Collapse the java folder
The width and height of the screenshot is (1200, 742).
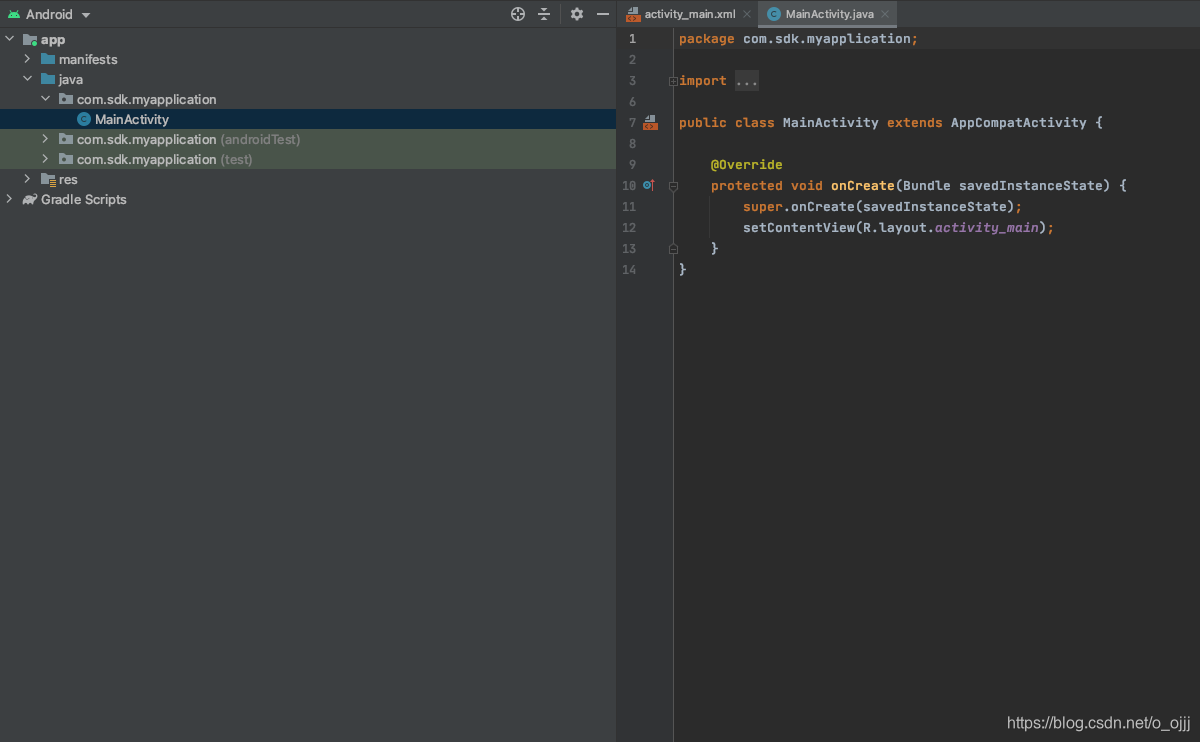coord(28,79)
